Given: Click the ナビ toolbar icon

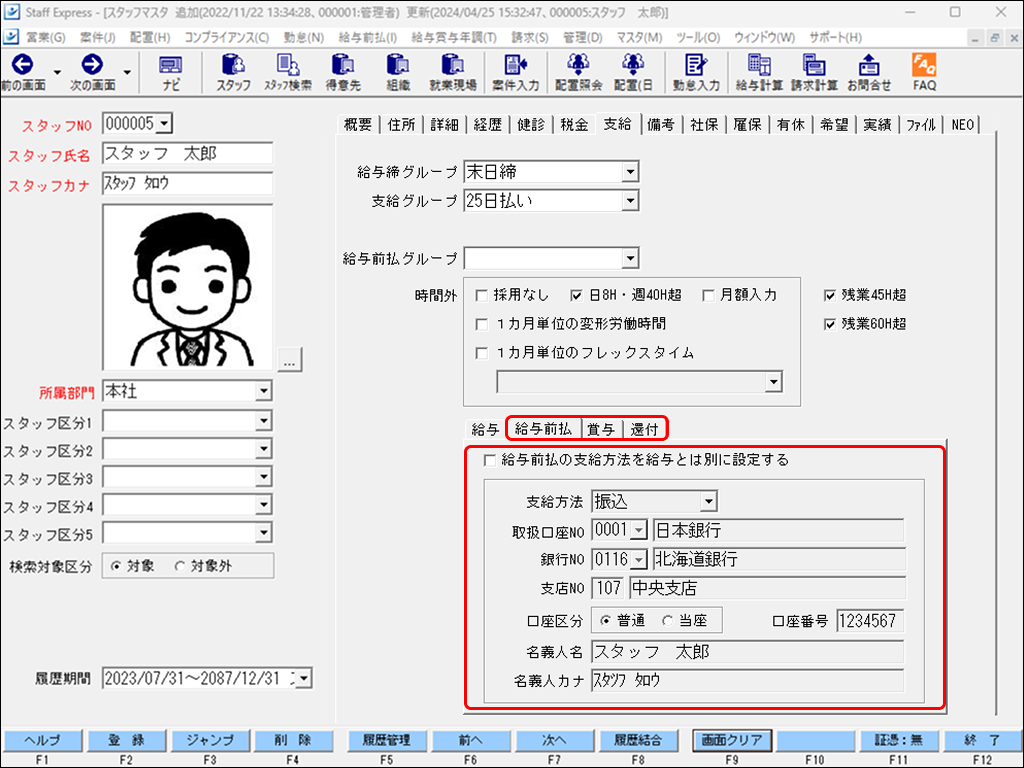Looking at the screenshot, I should (x=171, y=73).
